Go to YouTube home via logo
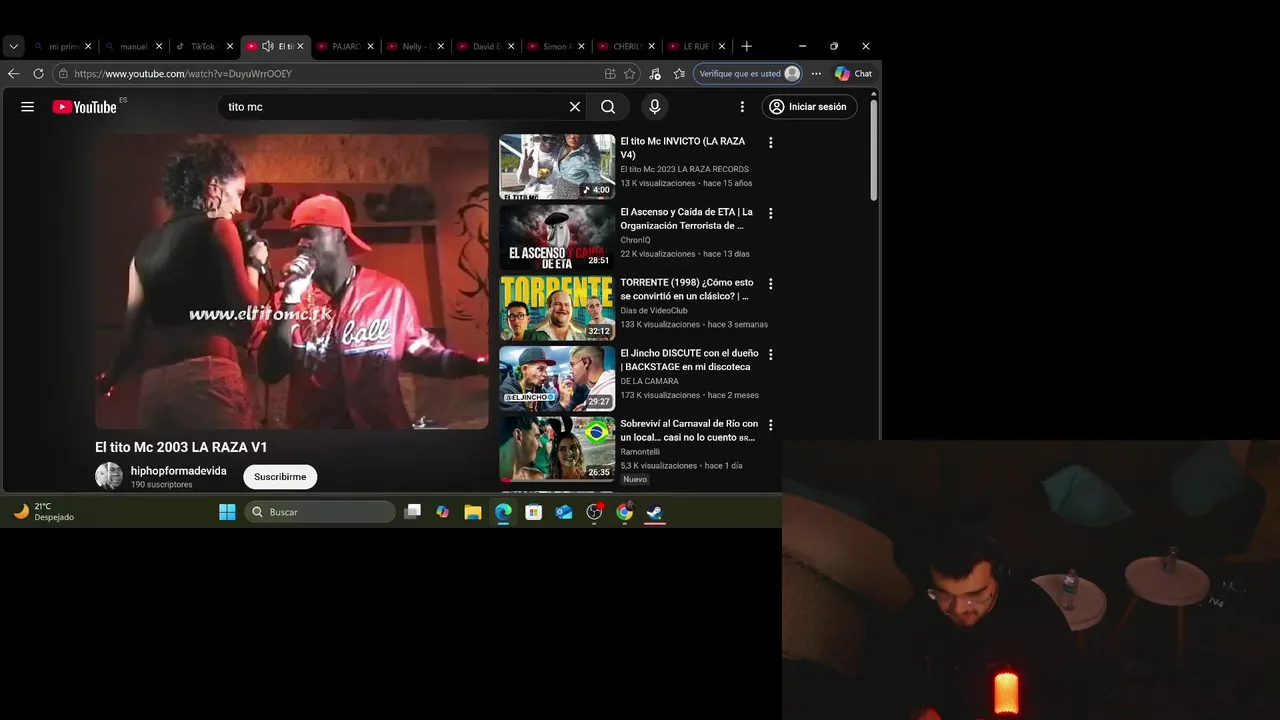Screen dimensions: 1280x720 point(85,107)
